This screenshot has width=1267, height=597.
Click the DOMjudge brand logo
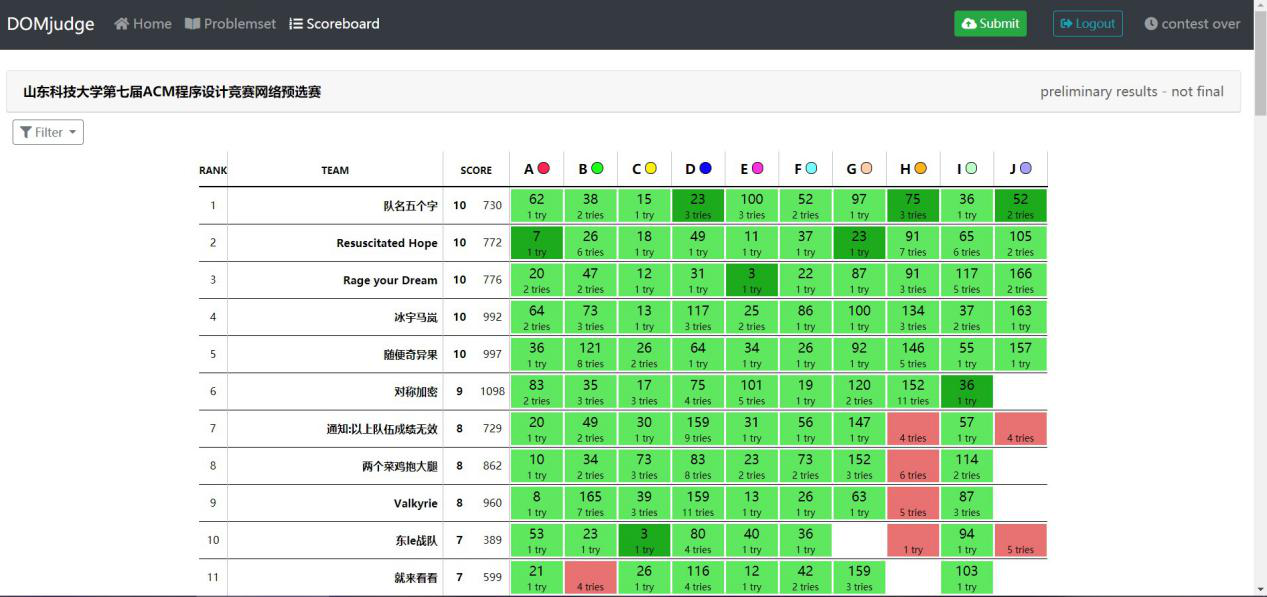(51, 24)
